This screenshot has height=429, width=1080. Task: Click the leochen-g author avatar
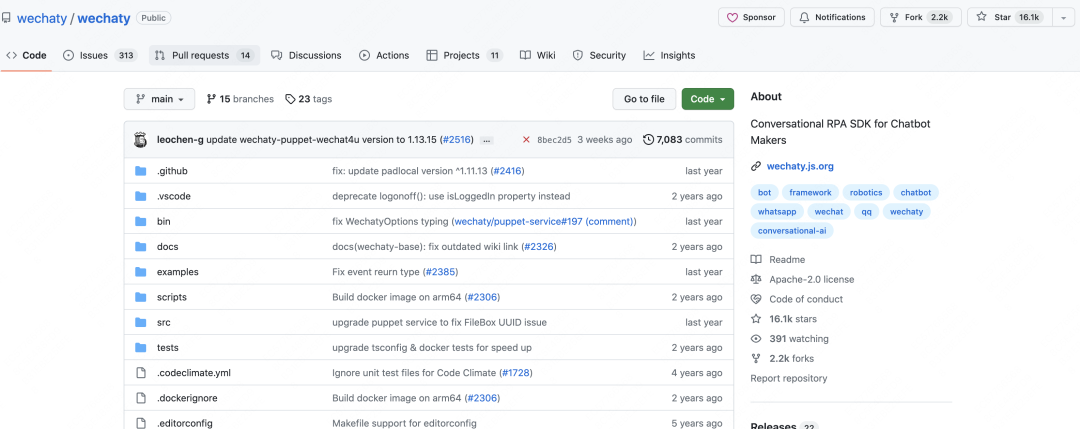tap(140, 140)
